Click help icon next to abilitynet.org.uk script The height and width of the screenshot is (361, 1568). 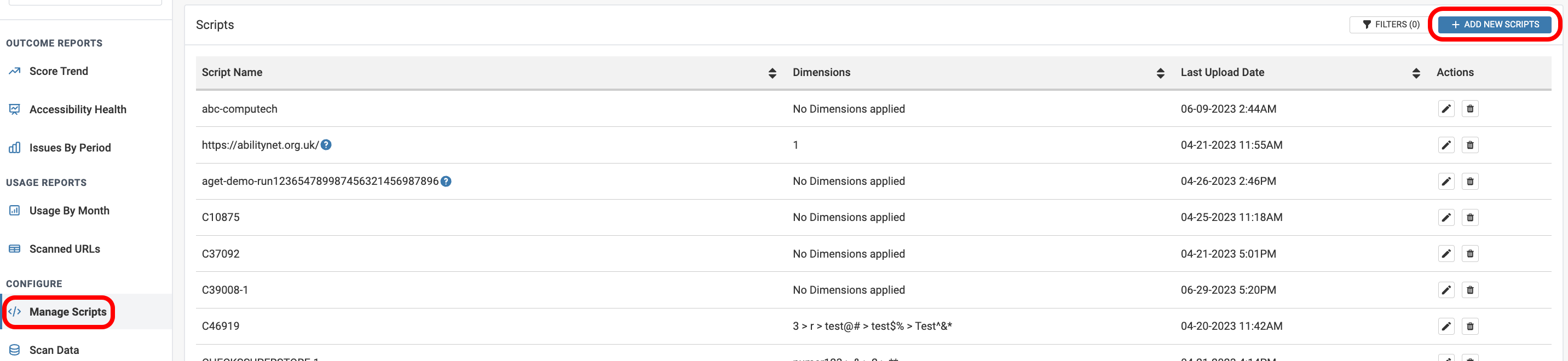[x=326, y=144]
